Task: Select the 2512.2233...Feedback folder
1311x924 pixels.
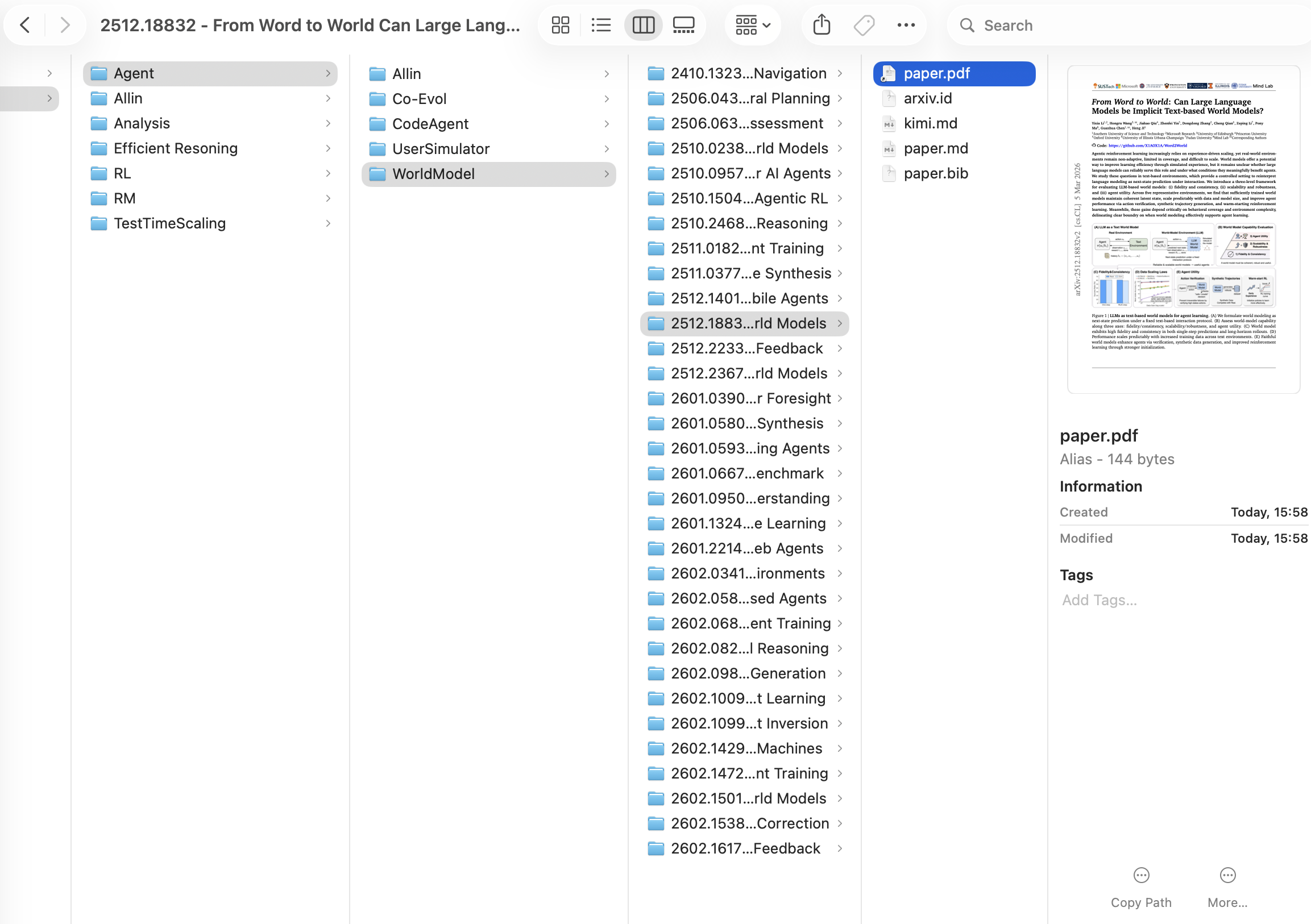Action: click(x=745, y=348)
